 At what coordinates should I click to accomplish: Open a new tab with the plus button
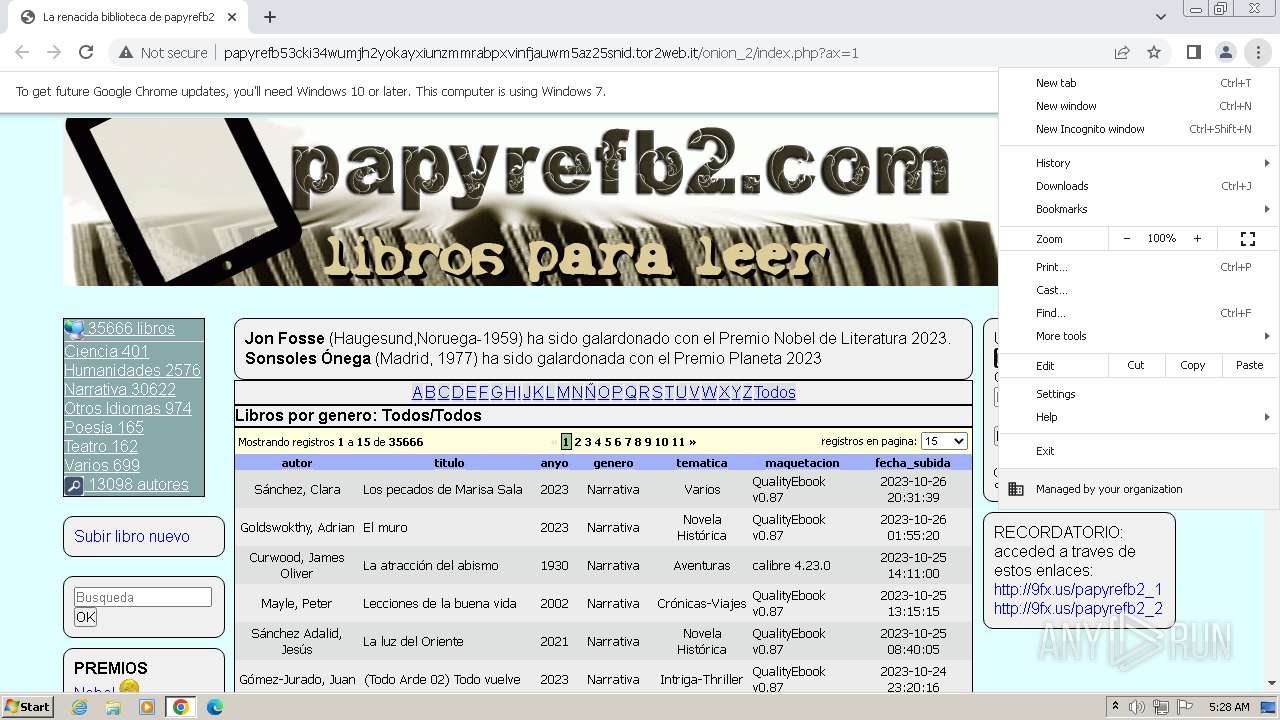click(270, 17)
